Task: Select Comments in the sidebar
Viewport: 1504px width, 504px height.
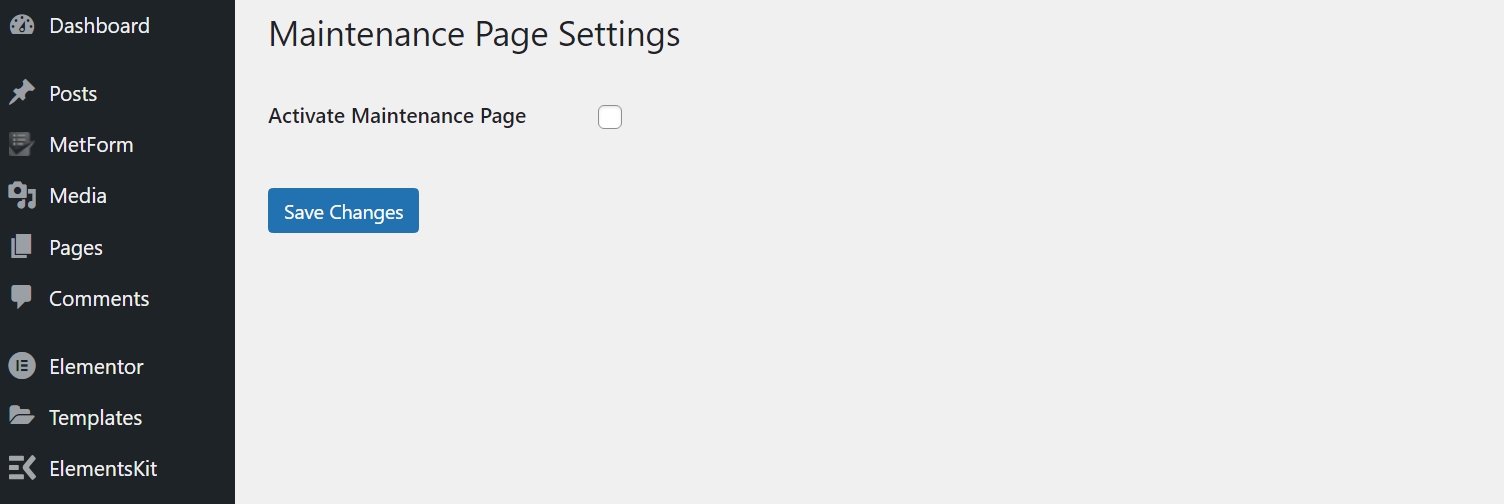Action: [x=99, y=298]
